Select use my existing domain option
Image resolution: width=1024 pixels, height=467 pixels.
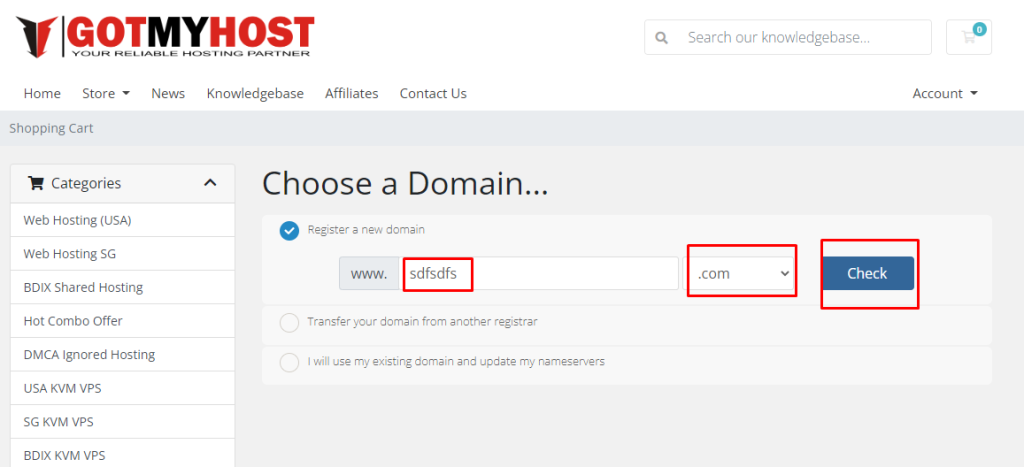point(289,362)
